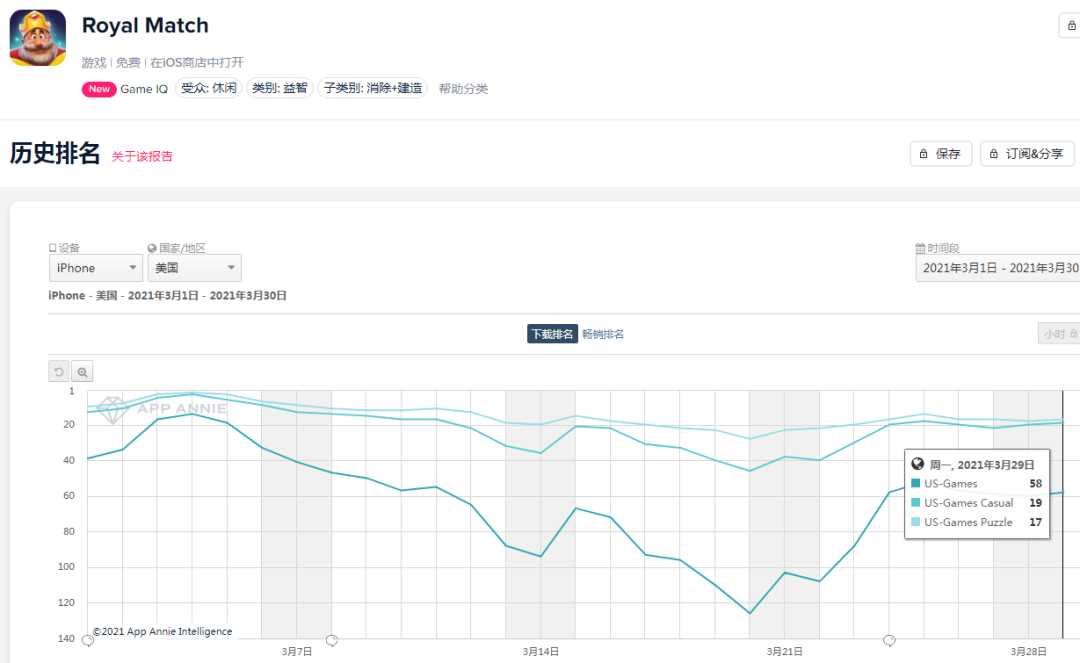The width and height of the screenshot is (1080, 663).
Task: Open the 关于该报告 link
Action: [x=142, y=156]
